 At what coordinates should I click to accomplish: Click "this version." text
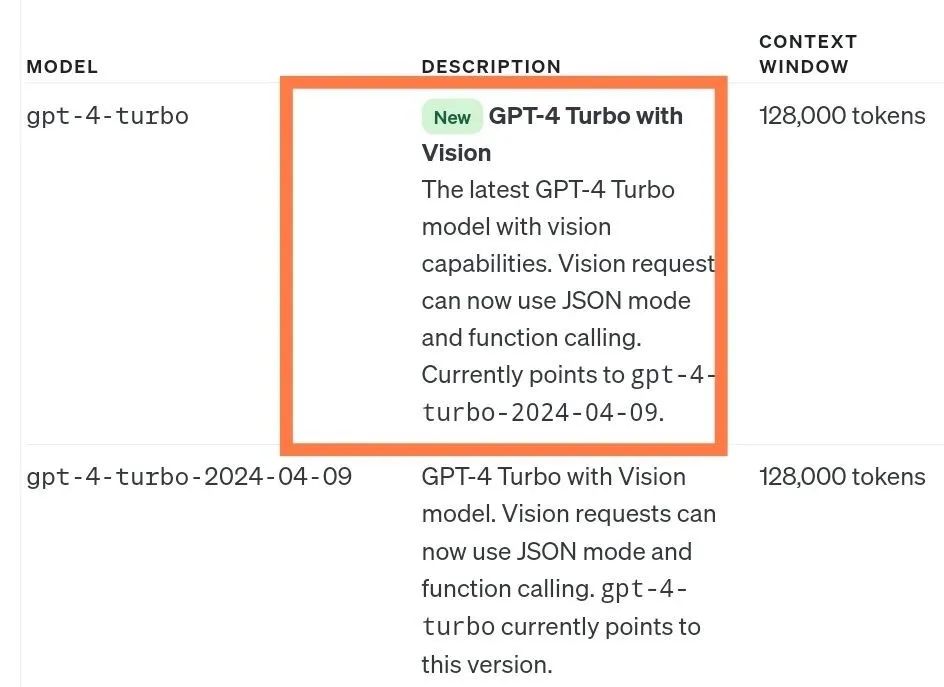(x=486, y=664)
